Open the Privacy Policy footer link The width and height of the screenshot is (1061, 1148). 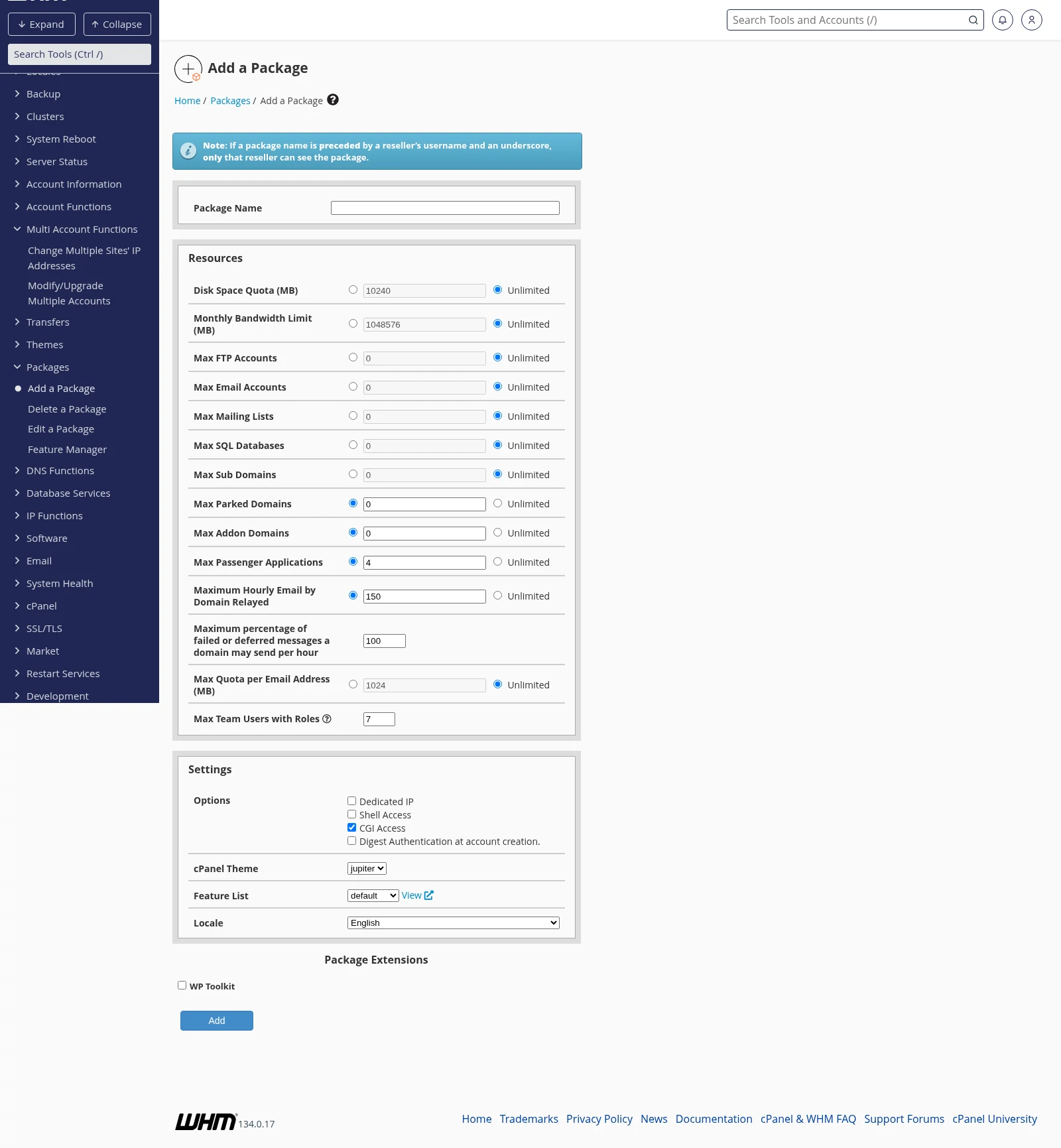point(599,1119)
